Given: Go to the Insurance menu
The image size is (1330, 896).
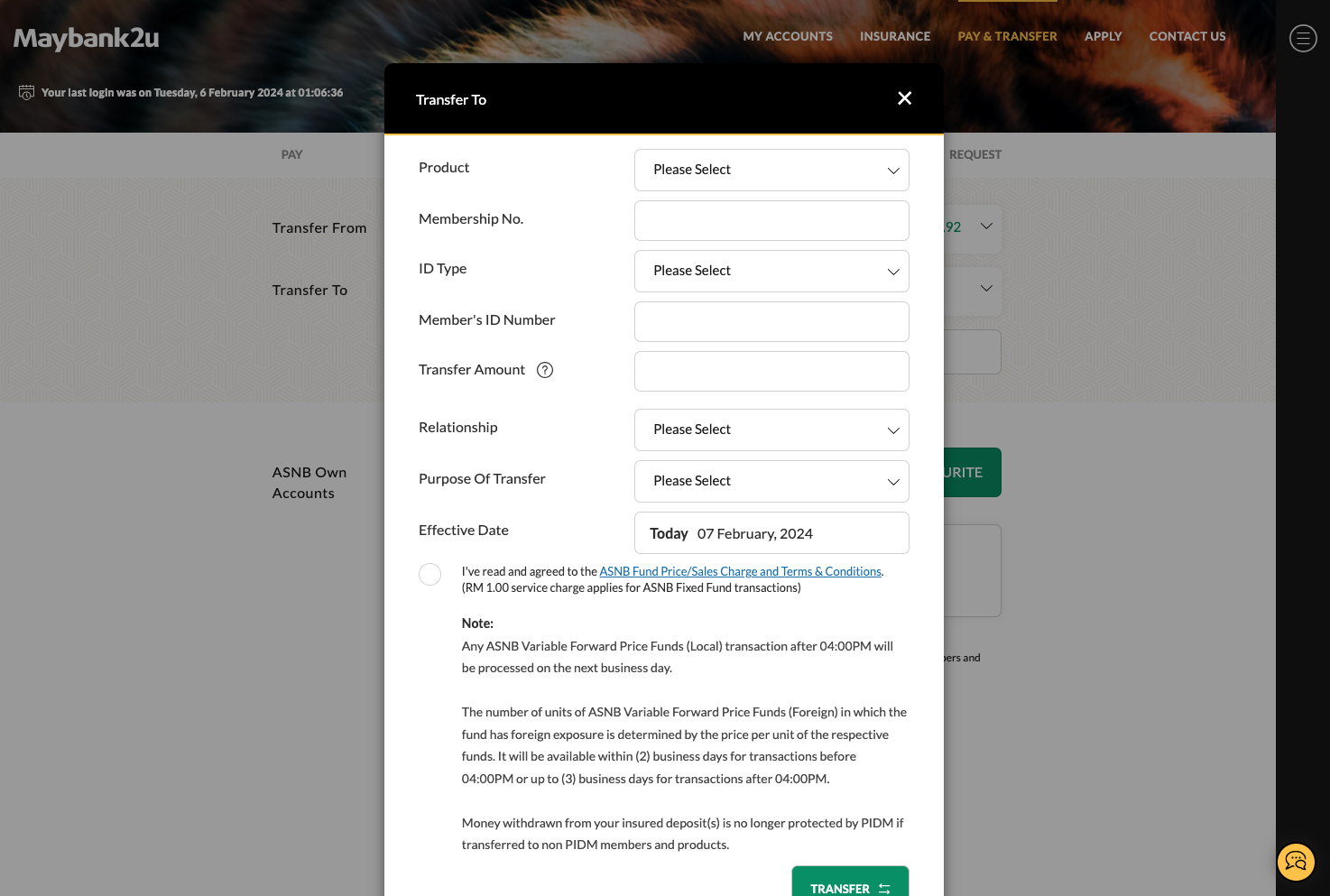Looking at the screenshot, I should tap(894, 36).
